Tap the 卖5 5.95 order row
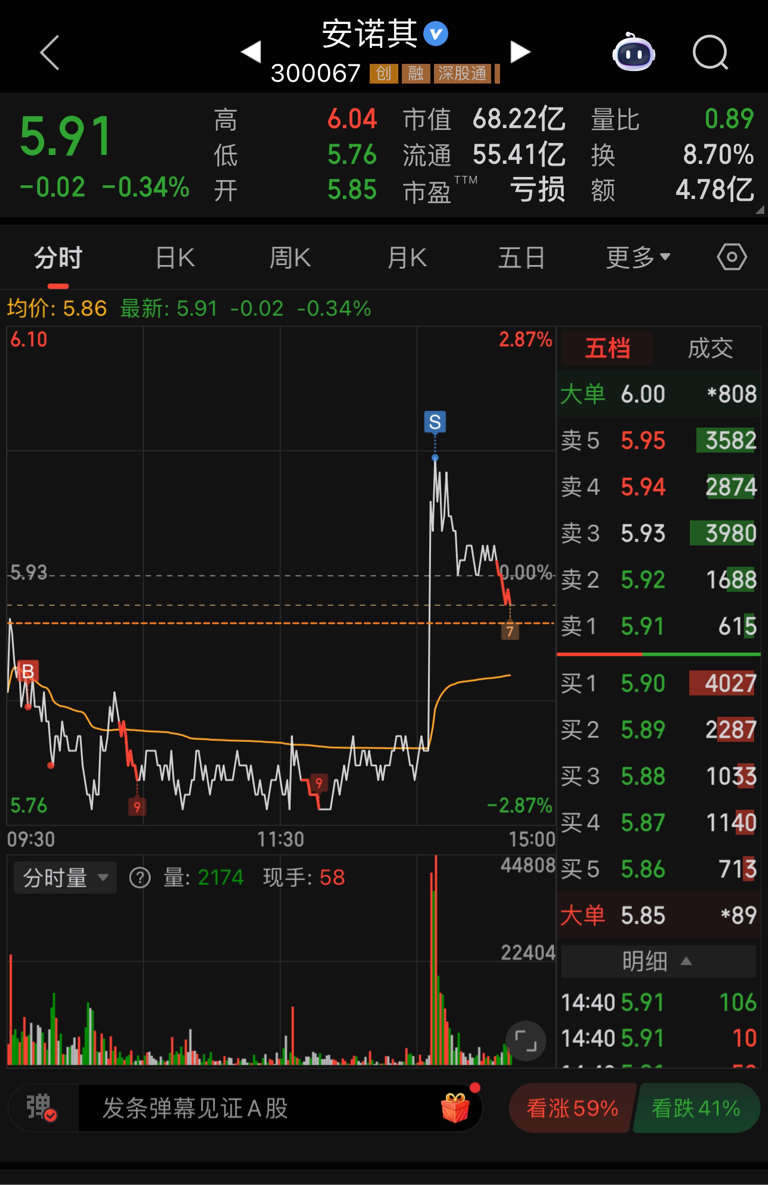The height and width of the screenshot is (1185, 768). coord(658,441)
